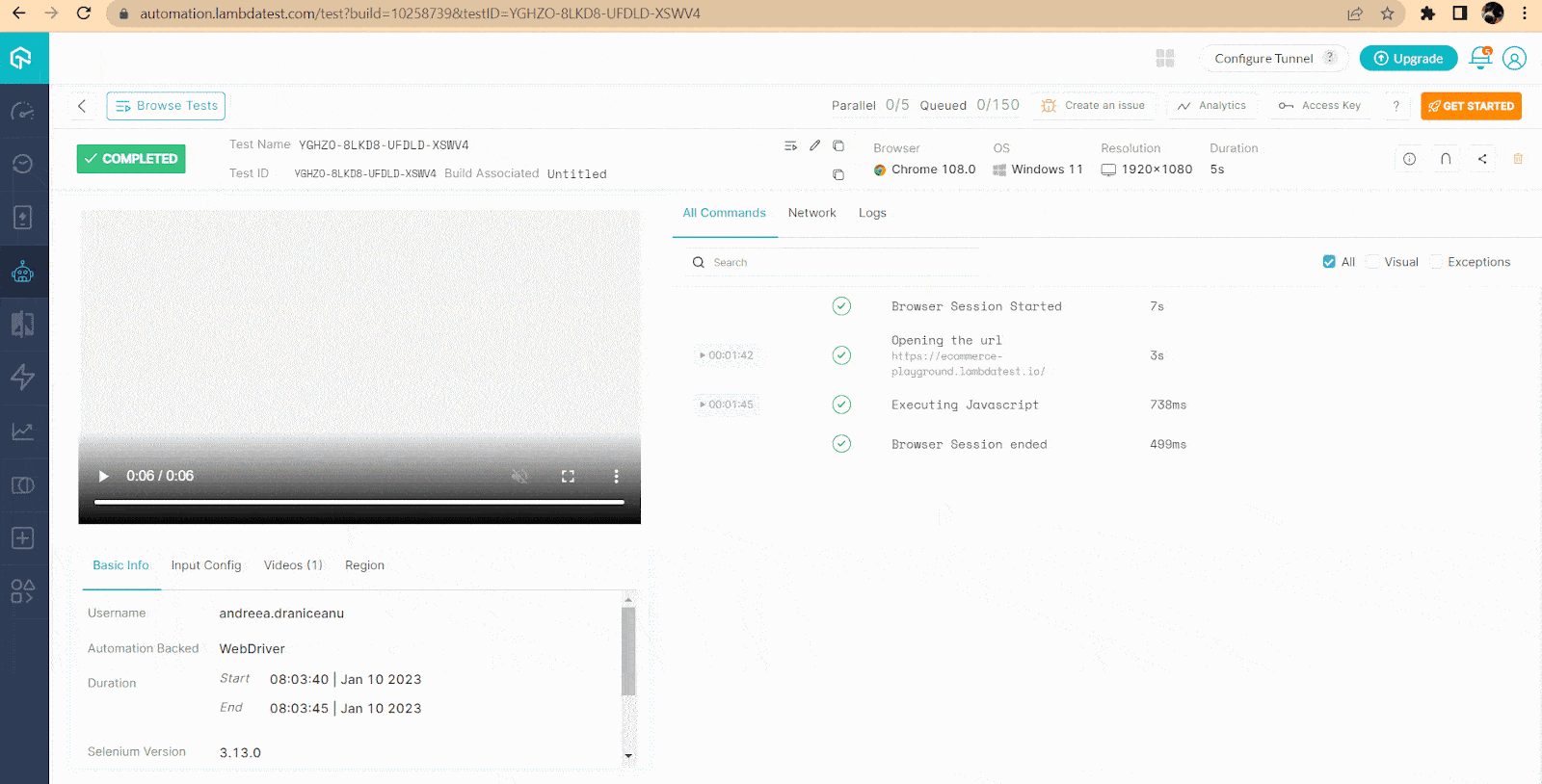Open the Basic Info tab

[120, 565]
